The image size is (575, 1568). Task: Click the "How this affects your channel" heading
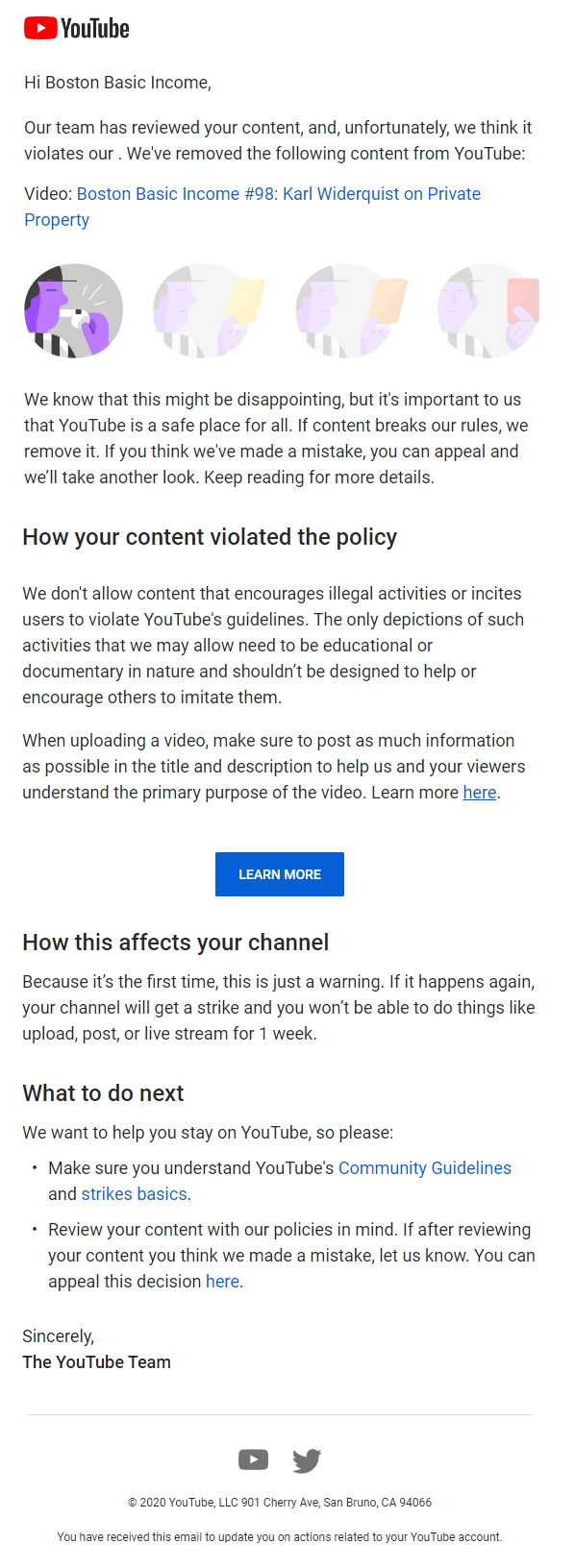tap(179, 943)
